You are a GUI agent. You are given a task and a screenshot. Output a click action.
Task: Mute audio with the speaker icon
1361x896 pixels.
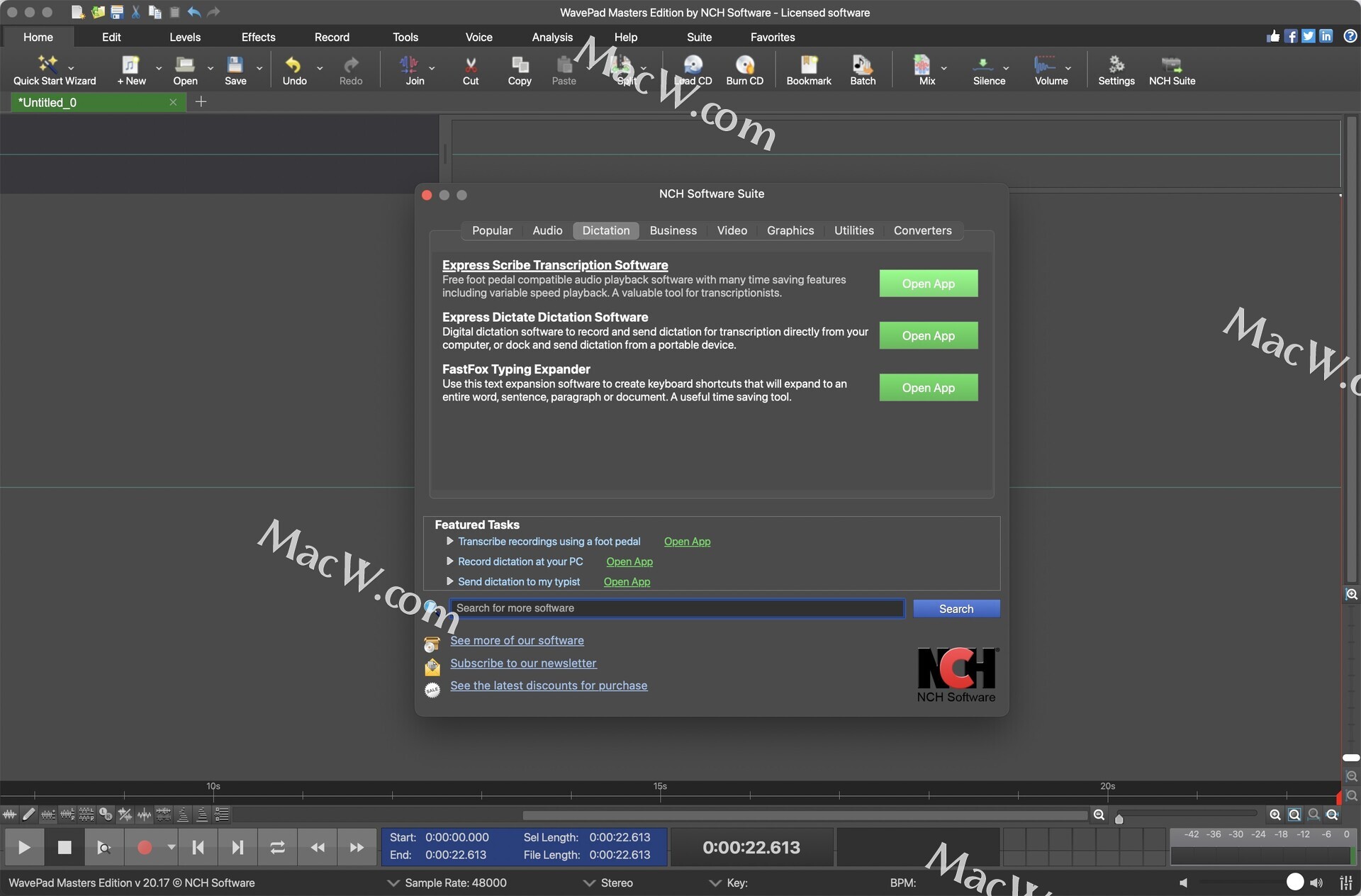(1183, 883)
